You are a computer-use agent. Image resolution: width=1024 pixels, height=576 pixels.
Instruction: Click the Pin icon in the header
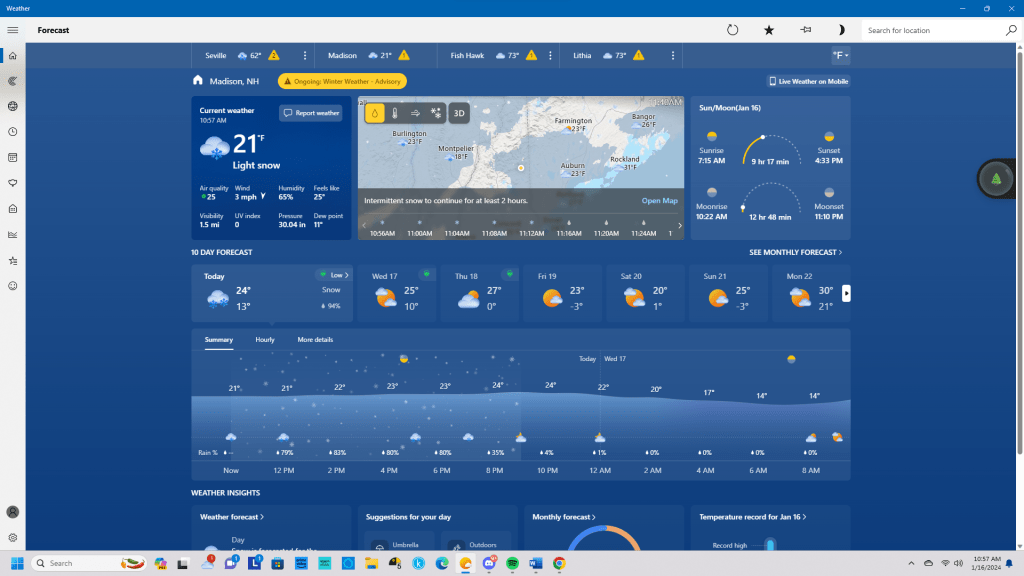805,30
